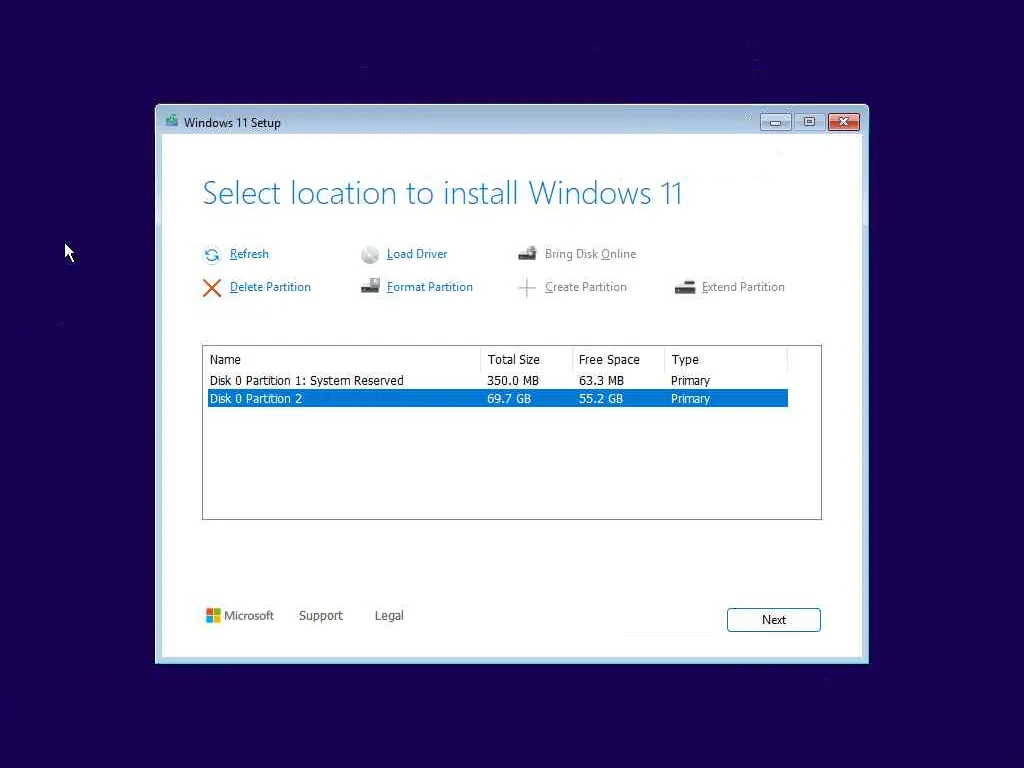Click the Total Size column header
Viewport: 1024px width, 768px height.
[526, 359]
